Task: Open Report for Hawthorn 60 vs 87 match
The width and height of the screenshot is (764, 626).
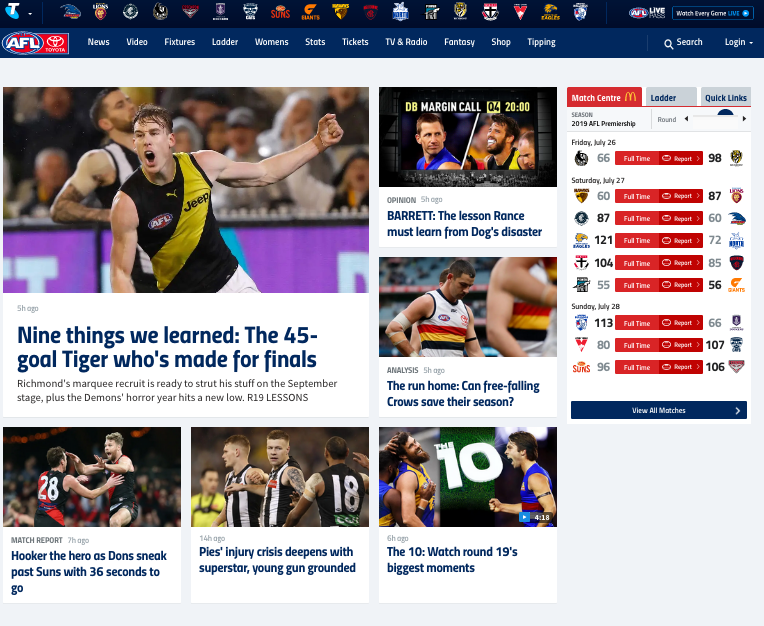Action: coord(681,196)
